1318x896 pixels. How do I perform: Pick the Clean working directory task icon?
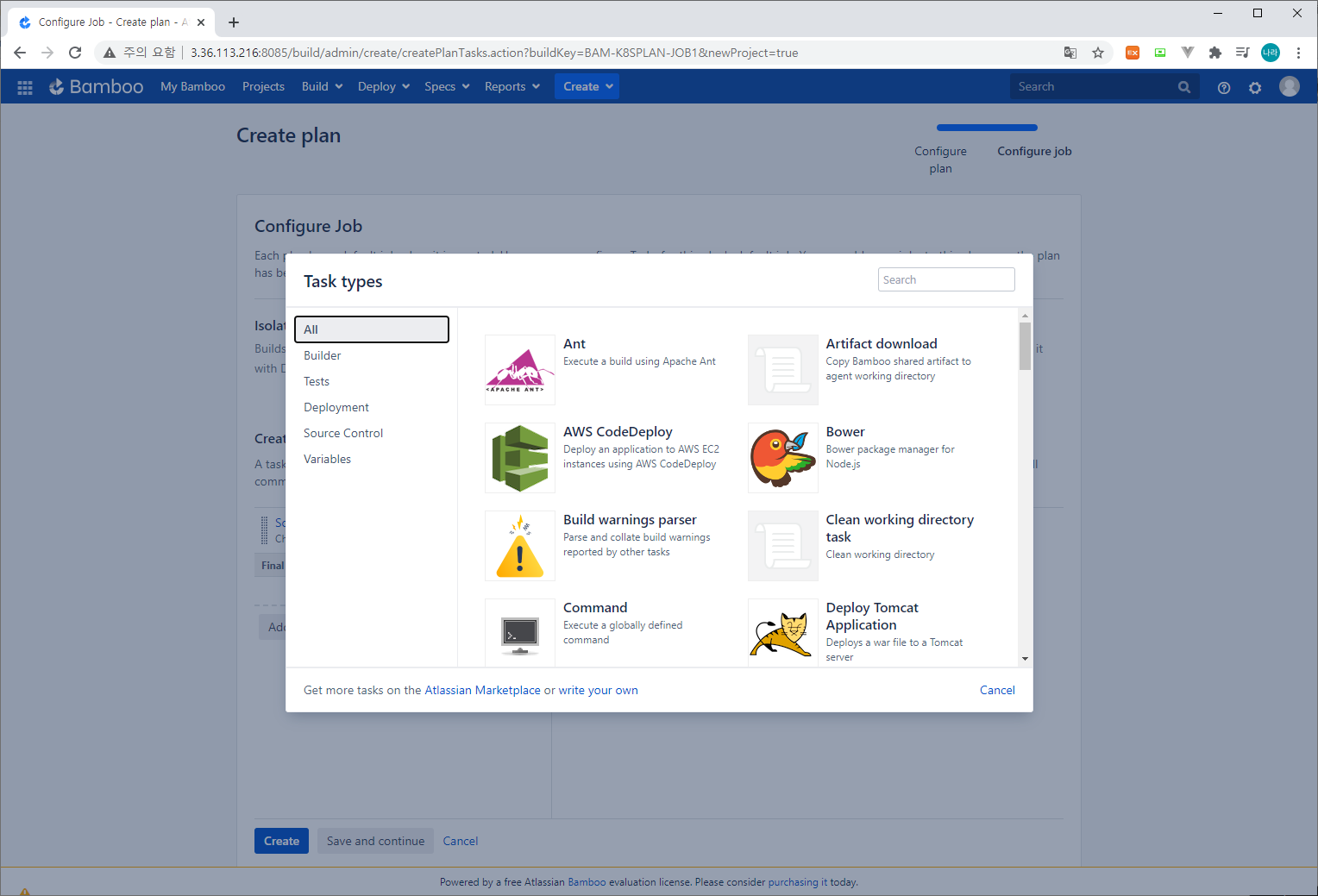coord(783,546)
